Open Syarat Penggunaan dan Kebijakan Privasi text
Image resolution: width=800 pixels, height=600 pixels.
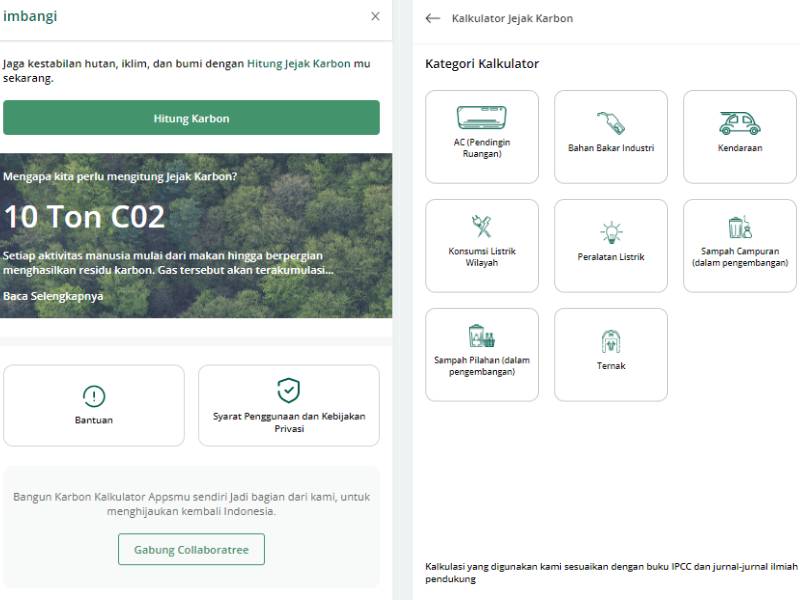point(289,422)
